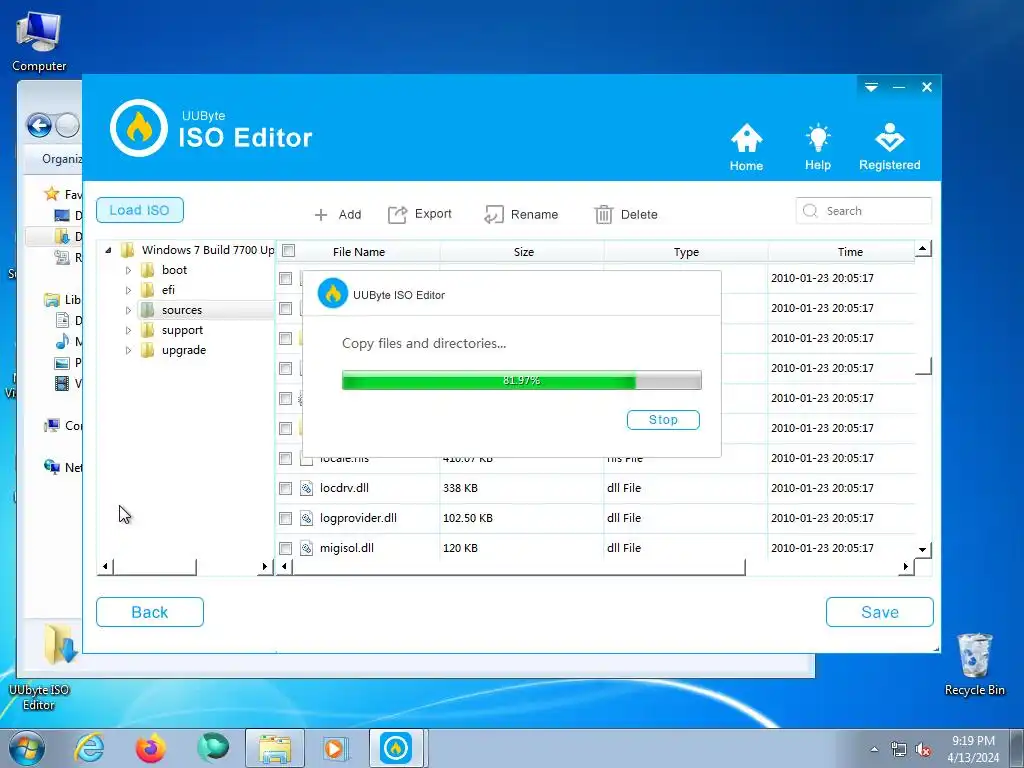
Task: Sort by File Name column header
Action: pyautogui.click(x=359, y=251)
